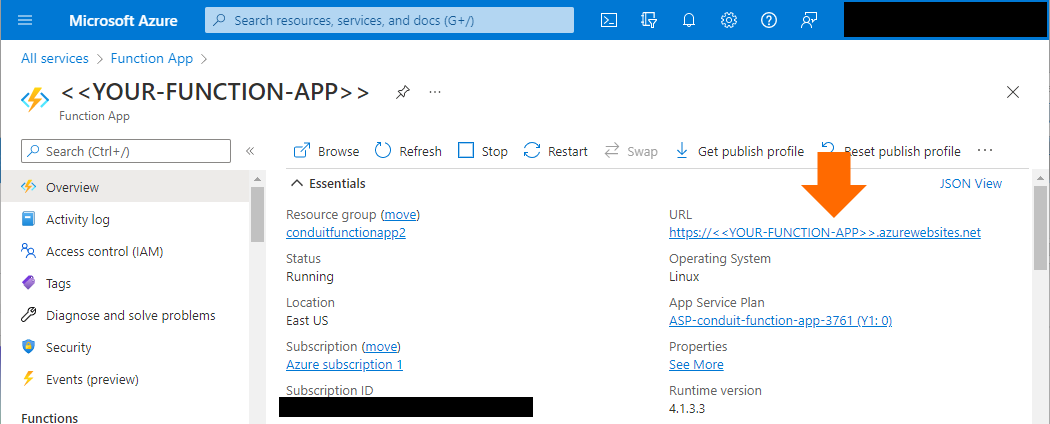Focus the sidebar Search (Ctrl+/) box

(x=126, y=151)
